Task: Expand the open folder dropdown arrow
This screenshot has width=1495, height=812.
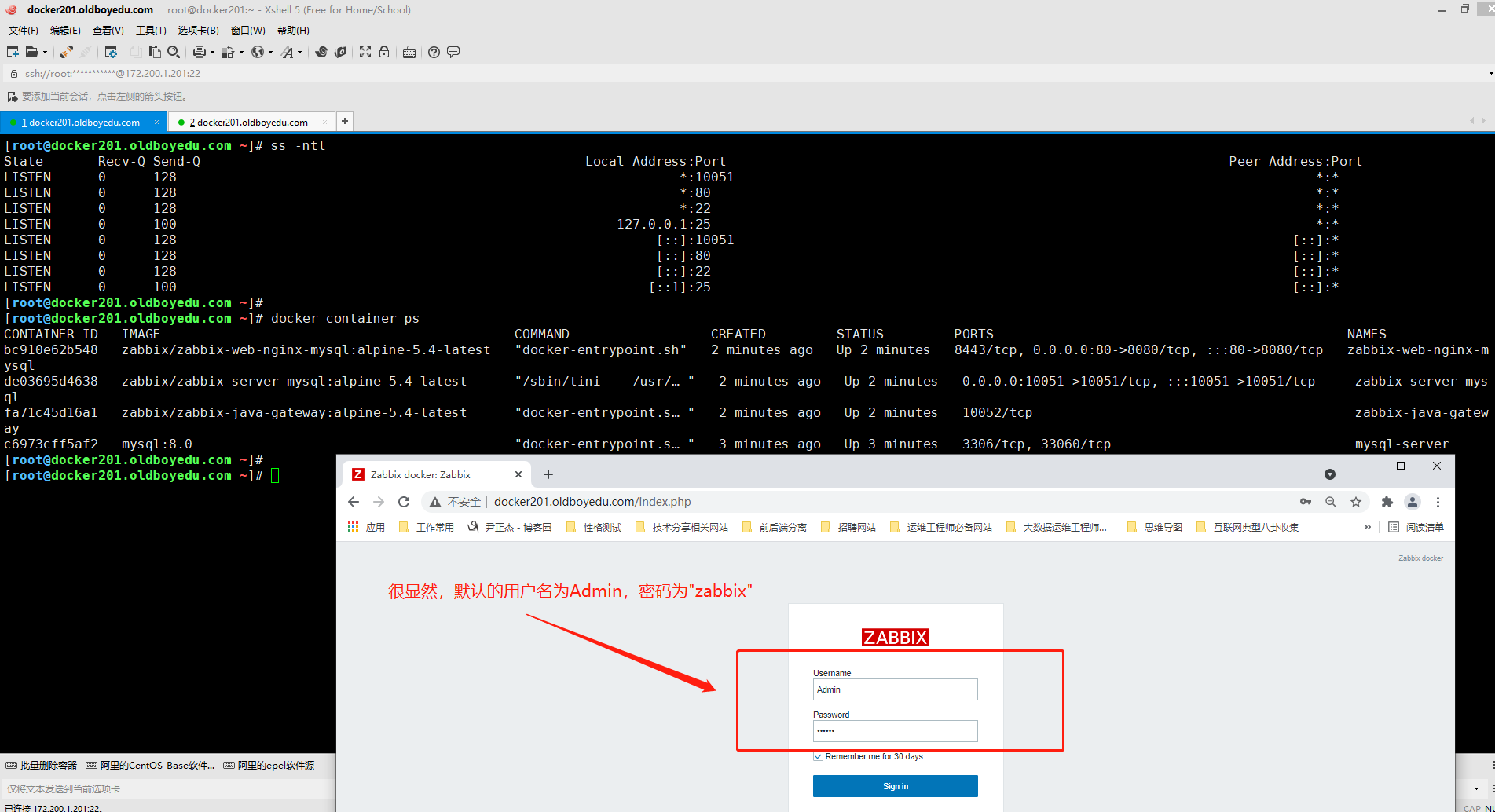Action: click(45, 53)
